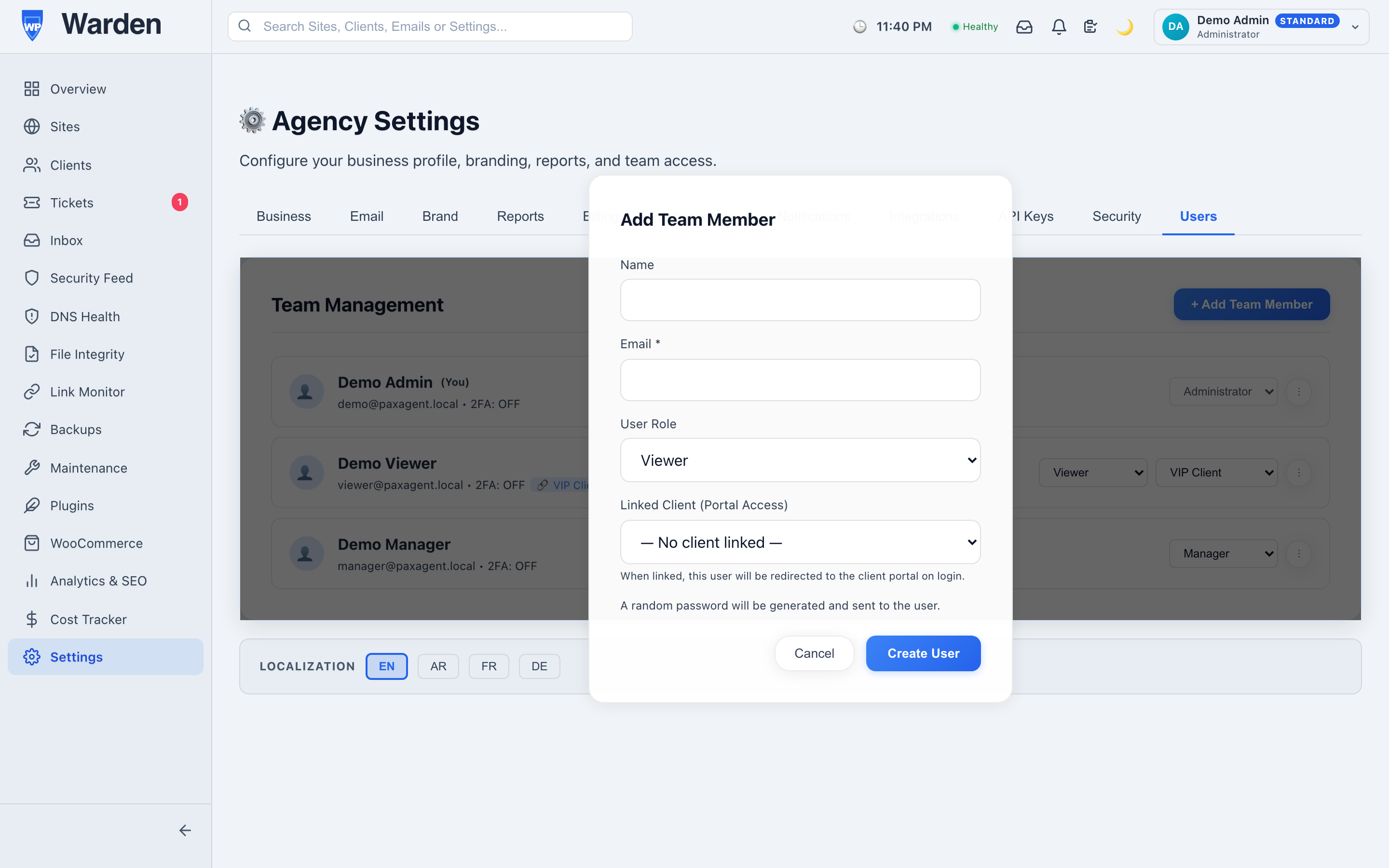Toggle dark mode moon icon

click(x=1124, y=27)
